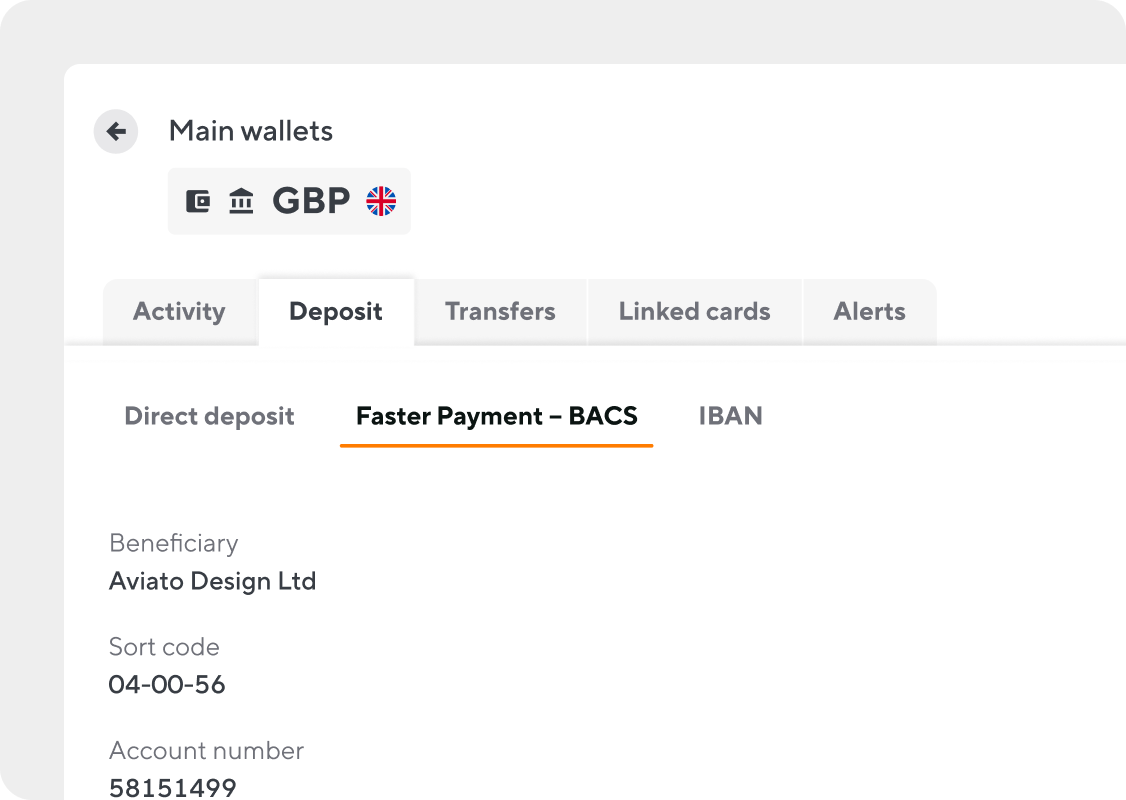Image resolution: width=1126 pixels, height=800 pixels.
Task: Select the sort code 04-00-56
Action: point(167,684)
